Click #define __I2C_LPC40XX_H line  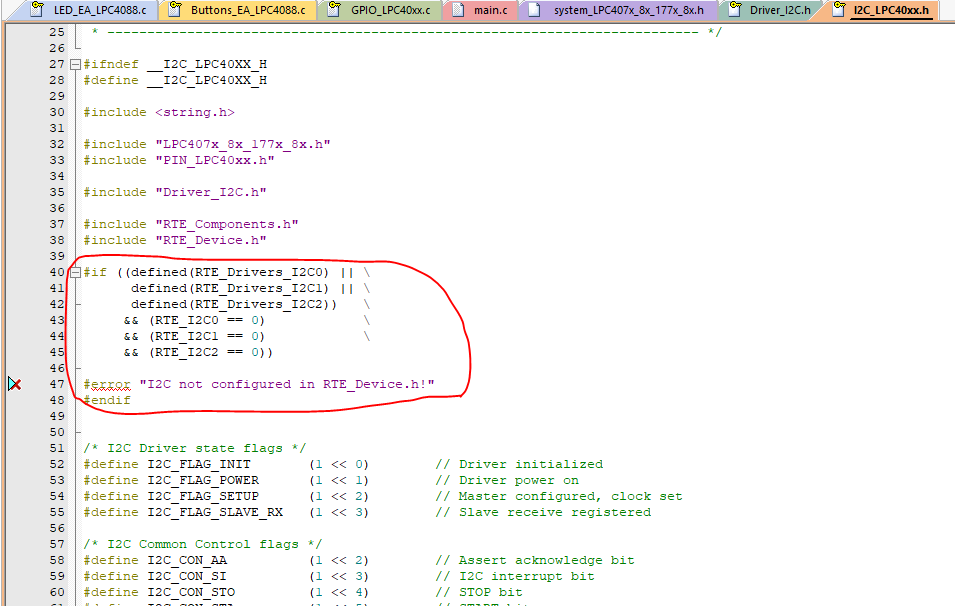click(175, 80)
